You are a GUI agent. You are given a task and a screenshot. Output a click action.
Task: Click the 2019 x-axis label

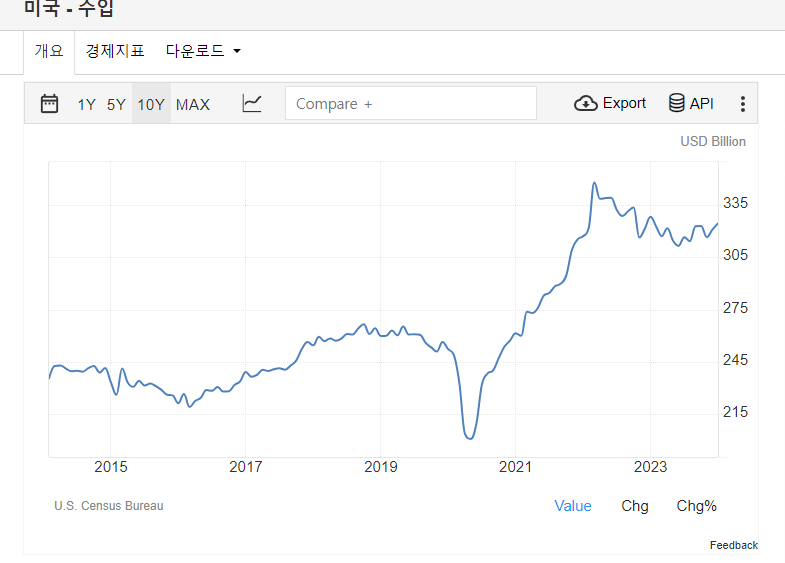380,467
